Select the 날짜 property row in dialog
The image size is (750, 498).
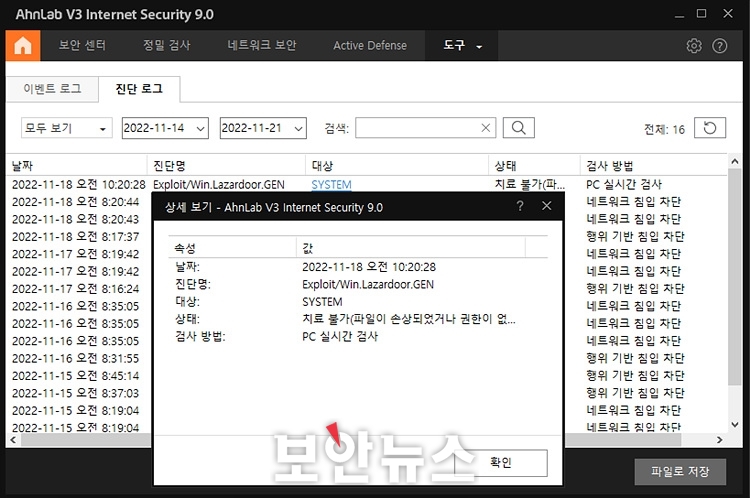pyautogui.click(x=358, y=267)
